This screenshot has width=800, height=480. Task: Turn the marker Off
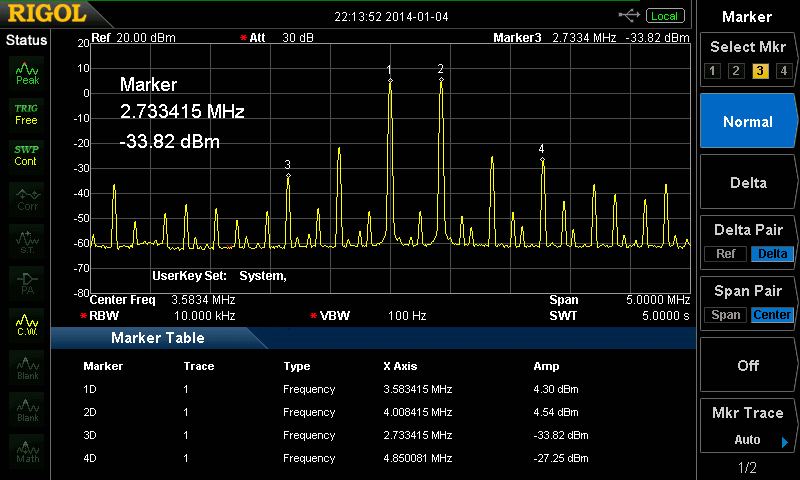point(747,366)
